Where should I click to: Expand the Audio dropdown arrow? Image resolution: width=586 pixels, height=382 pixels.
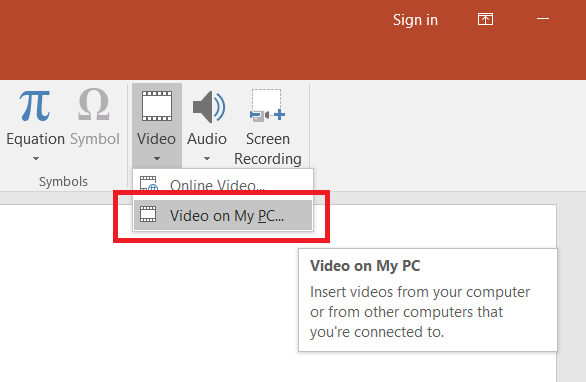[207, 158]
